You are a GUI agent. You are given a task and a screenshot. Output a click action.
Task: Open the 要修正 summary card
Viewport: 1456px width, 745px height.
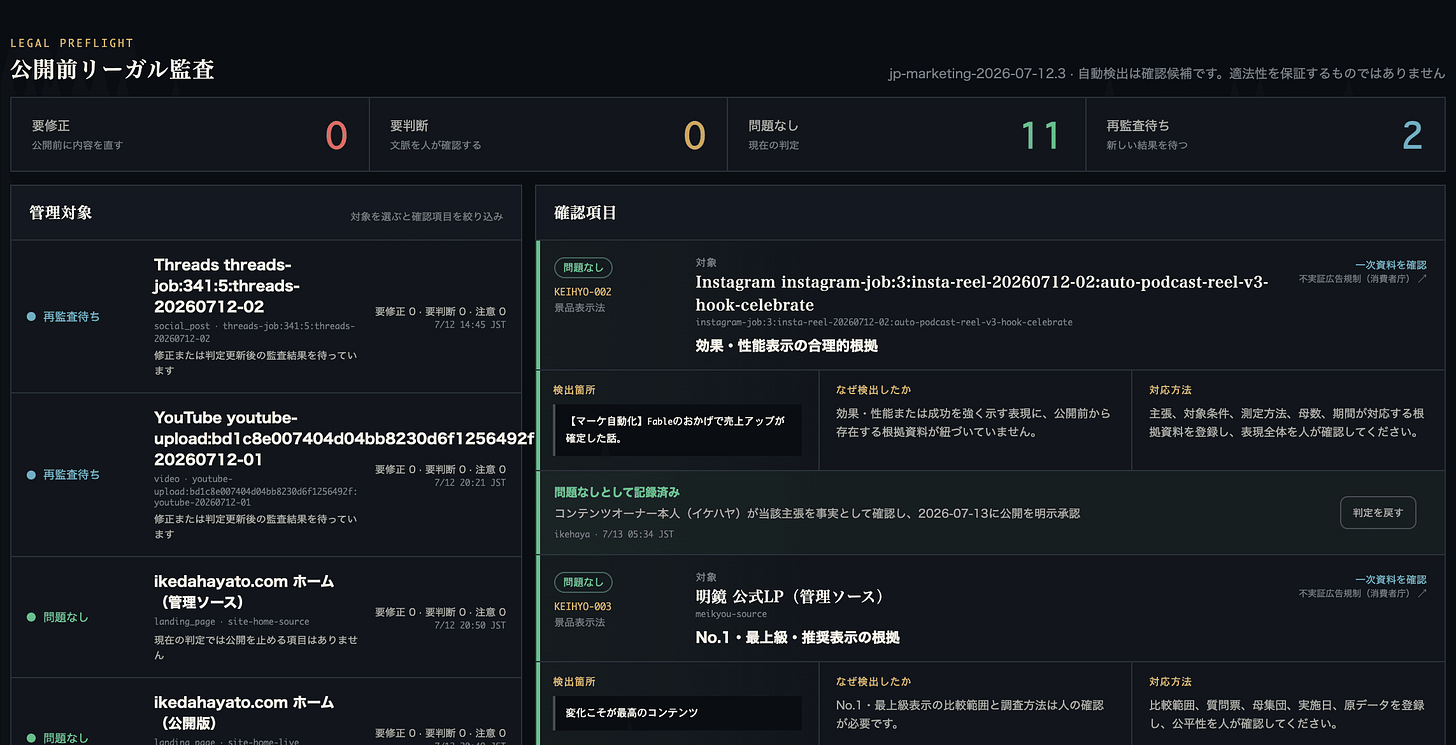190,135
